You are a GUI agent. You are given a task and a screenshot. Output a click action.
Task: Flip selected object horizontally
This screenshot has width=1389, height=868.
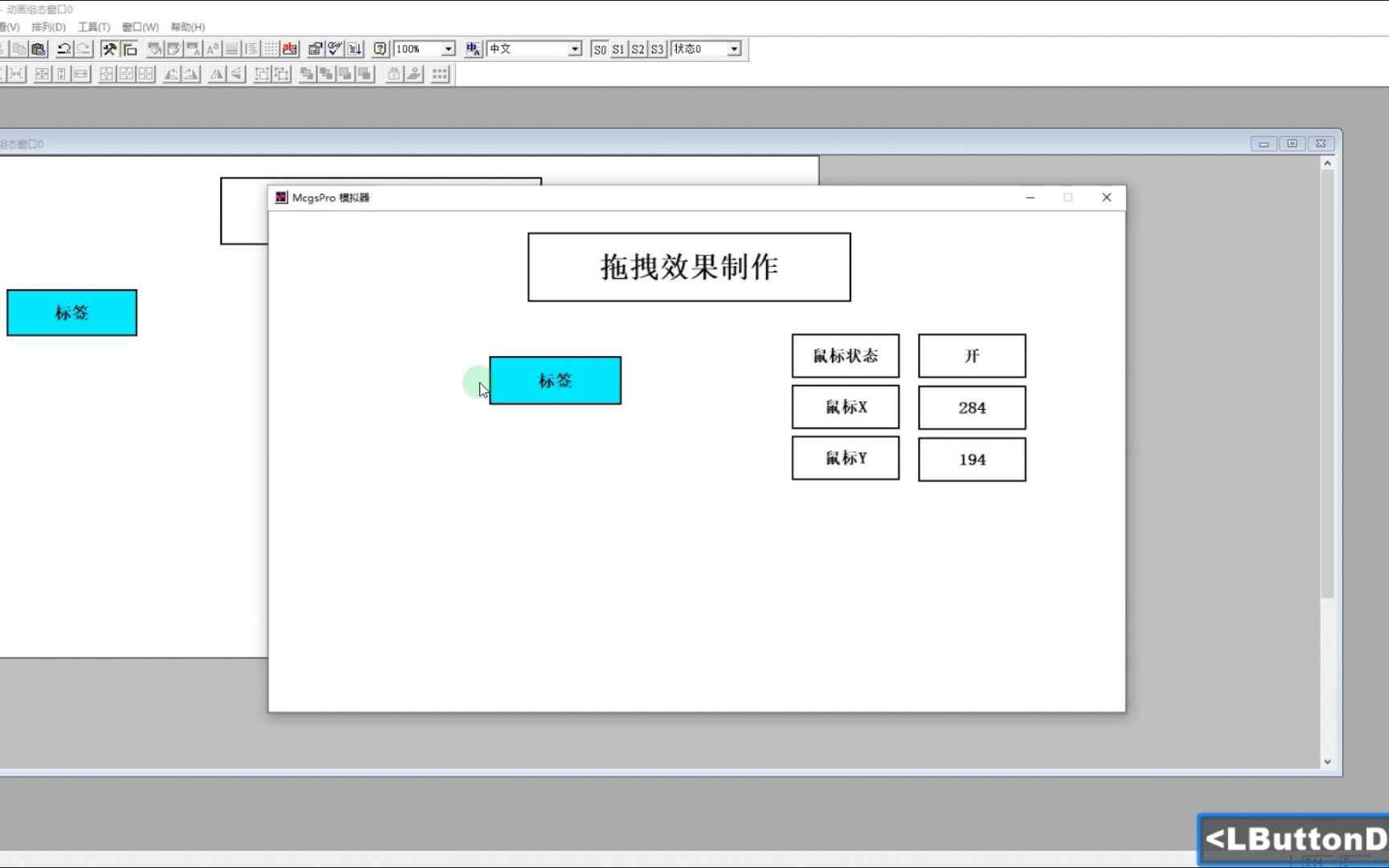[216, 74]
